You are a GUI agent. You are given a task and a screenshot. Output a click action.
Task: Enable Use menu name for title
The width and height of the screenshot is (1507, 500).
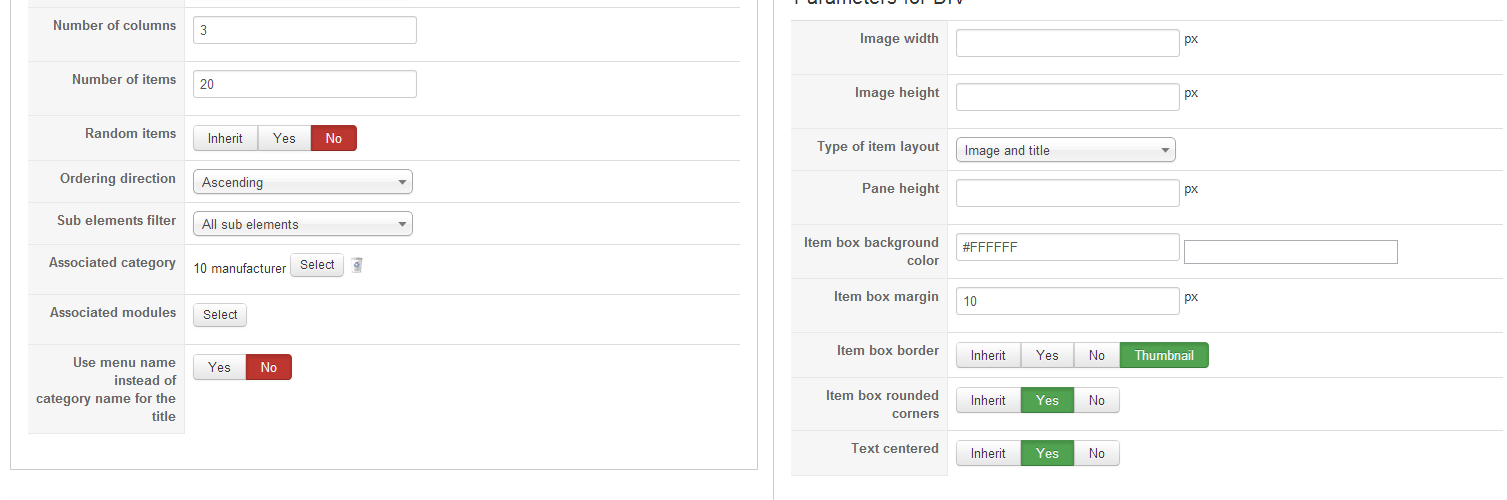(219, 368)
